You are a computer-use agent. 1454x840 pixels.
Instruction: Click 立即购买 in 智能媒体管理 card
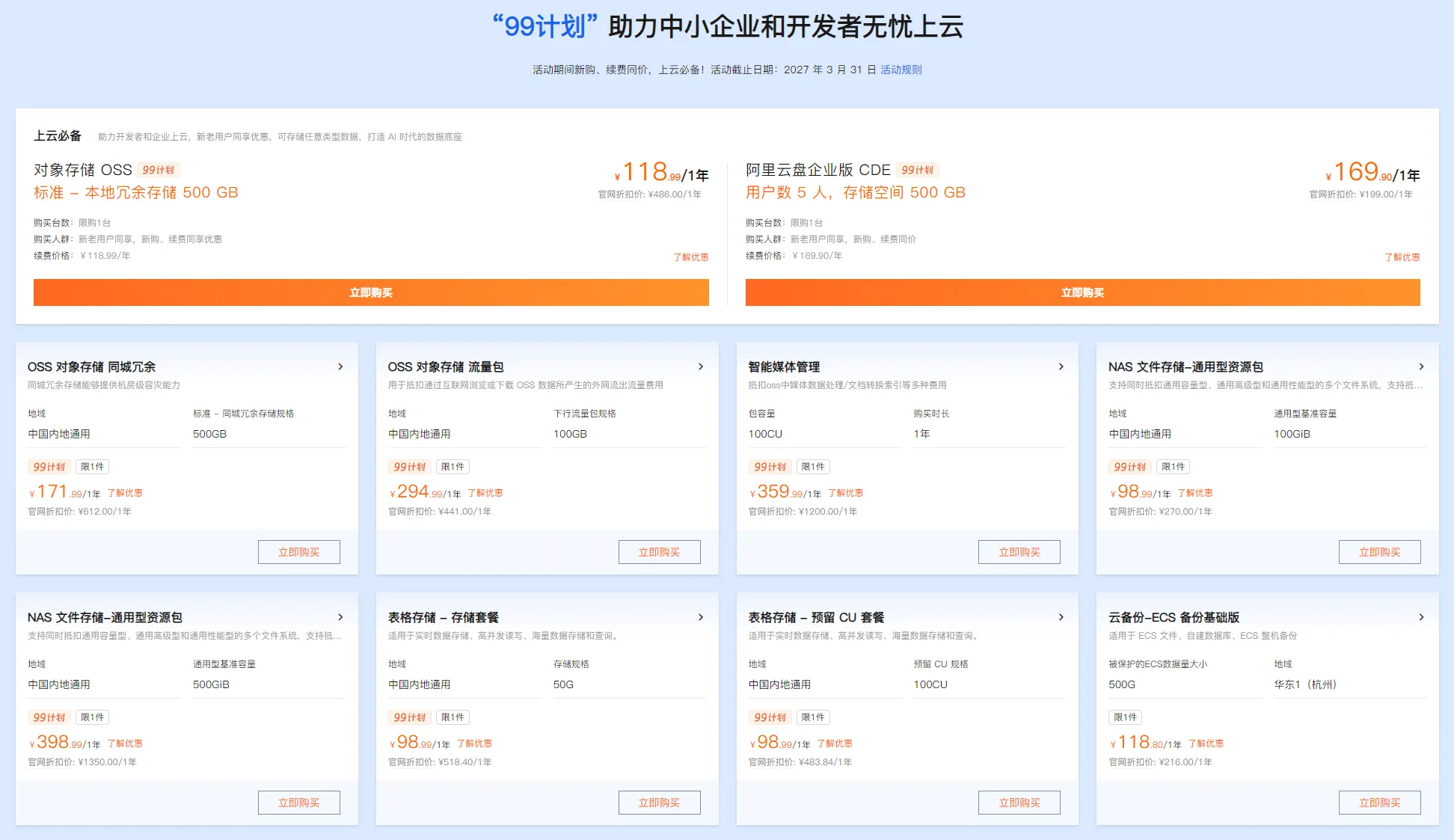pos(1019,552)
